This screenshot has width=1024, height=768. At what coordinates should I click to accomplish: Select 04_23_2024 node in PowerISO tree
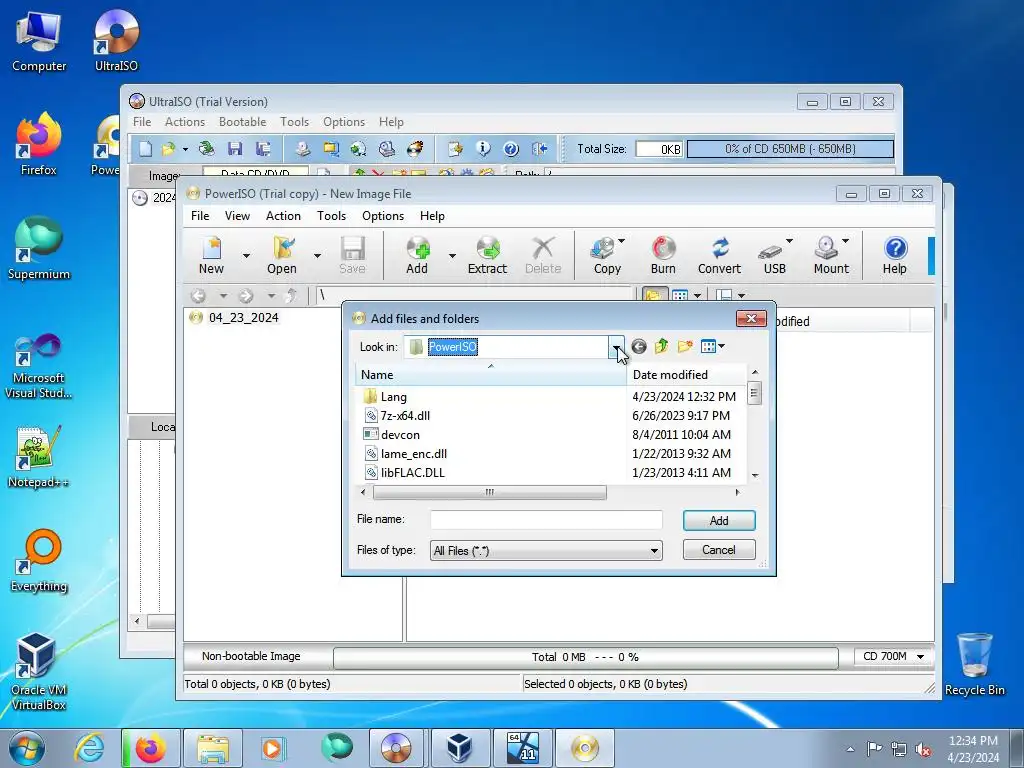(x=243, y=318)
